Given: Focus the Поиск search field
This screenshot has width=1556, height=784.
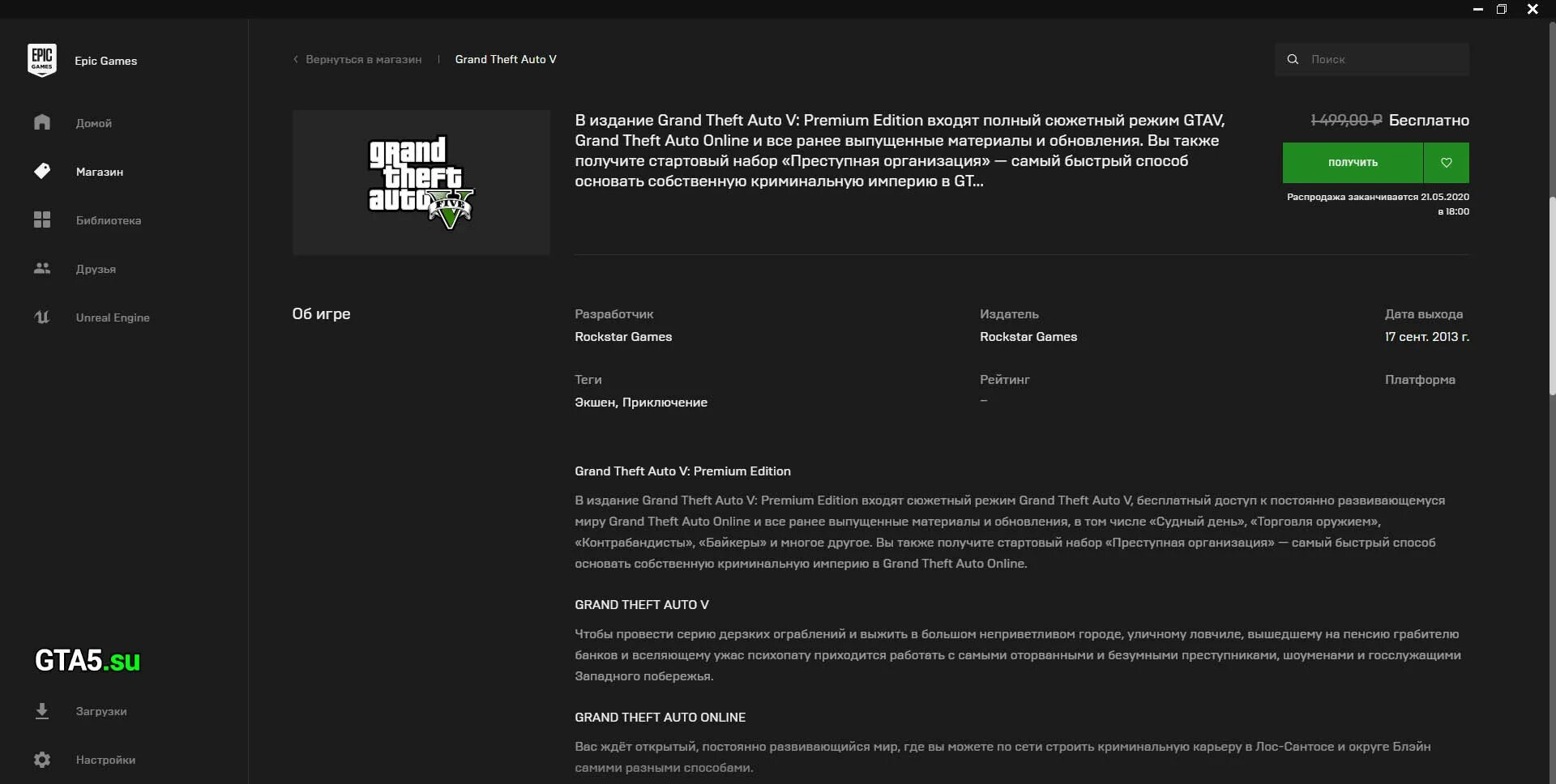Looking at the screenshot, I should click(1372, 59).
